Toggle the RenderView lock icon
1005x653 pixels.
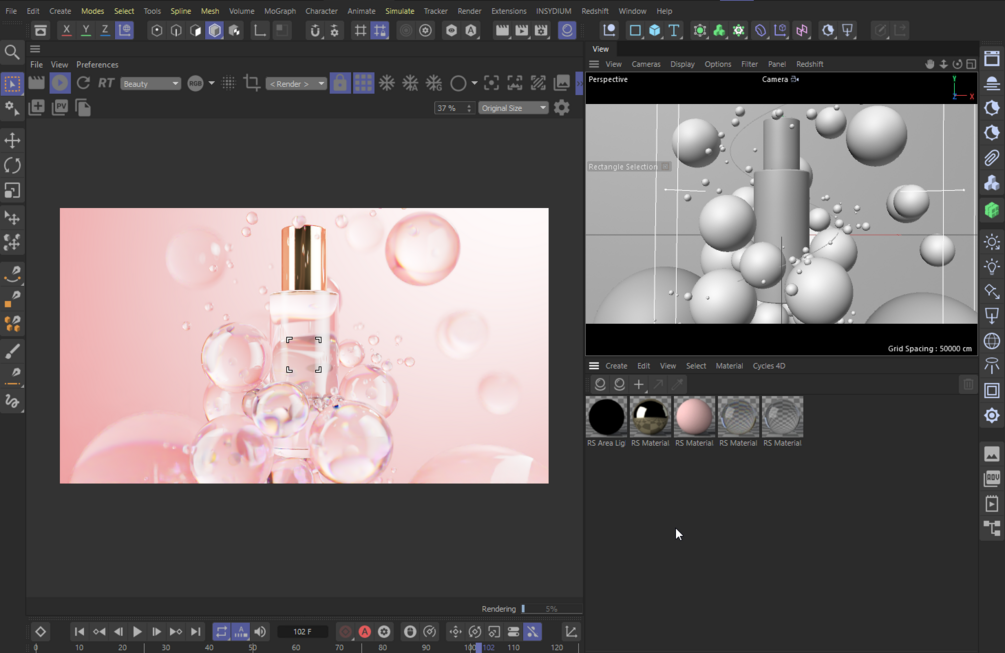340,83
